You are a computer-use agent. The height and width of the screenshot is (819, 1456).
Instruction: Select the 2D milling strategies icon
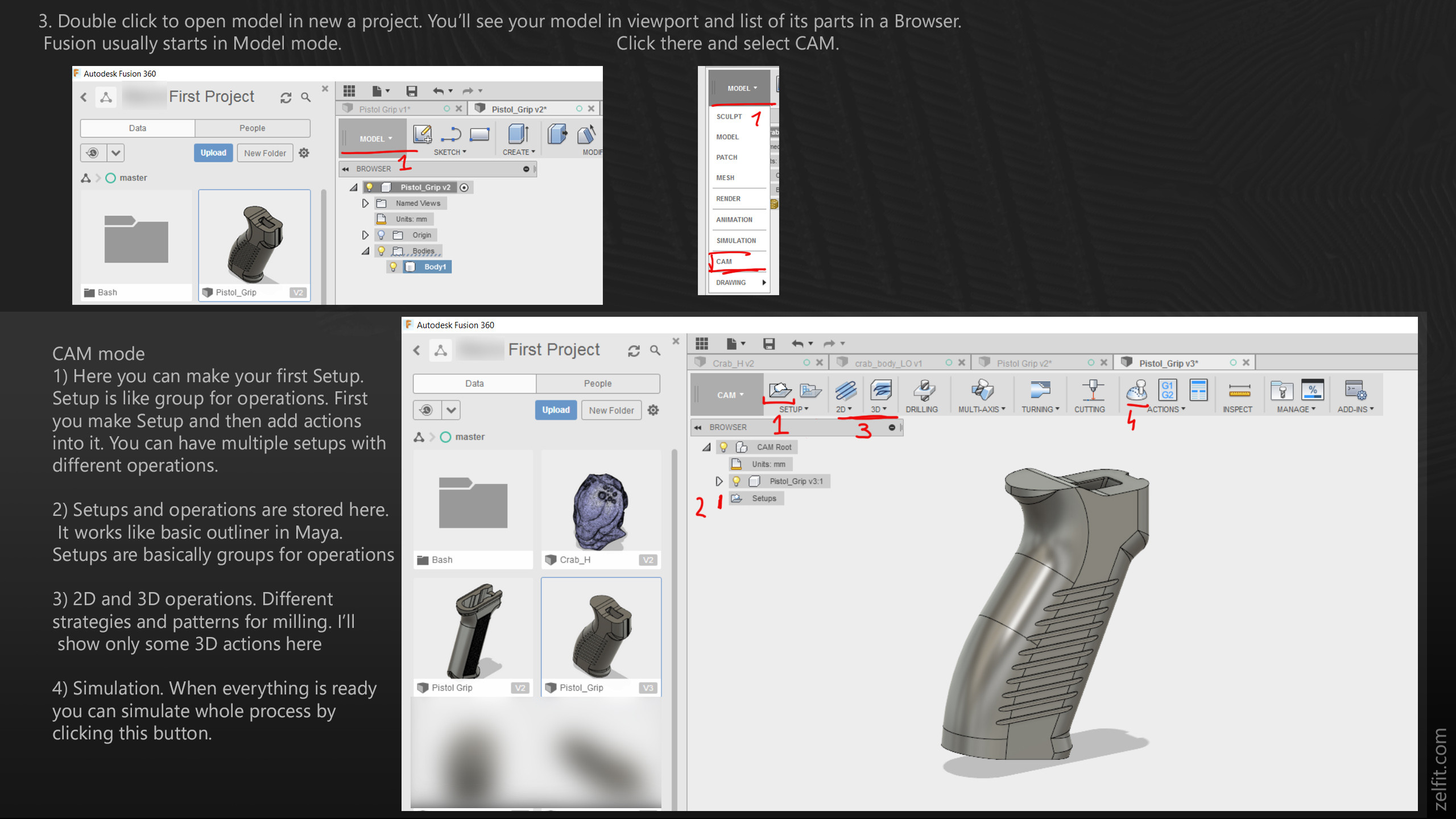pyautogui.click(x=846, y=390)
